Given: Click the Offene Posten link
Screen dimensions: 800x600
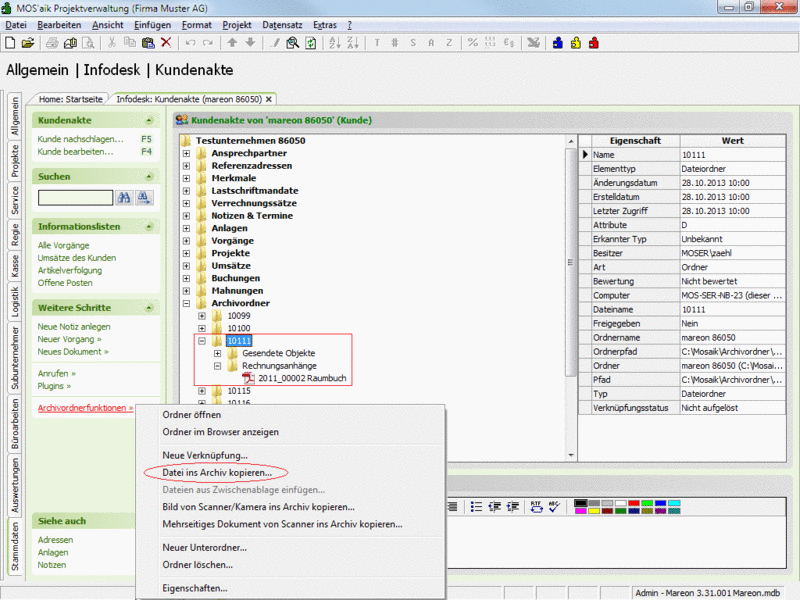Looking at the screenshot, I should pyautogui.click(x=65, y=283).
